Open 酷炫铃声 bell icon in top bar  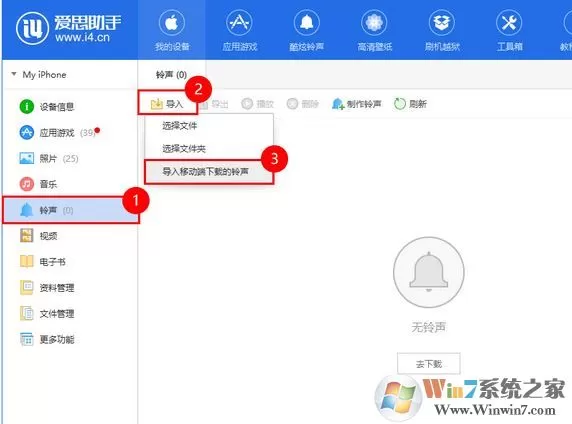306,23
